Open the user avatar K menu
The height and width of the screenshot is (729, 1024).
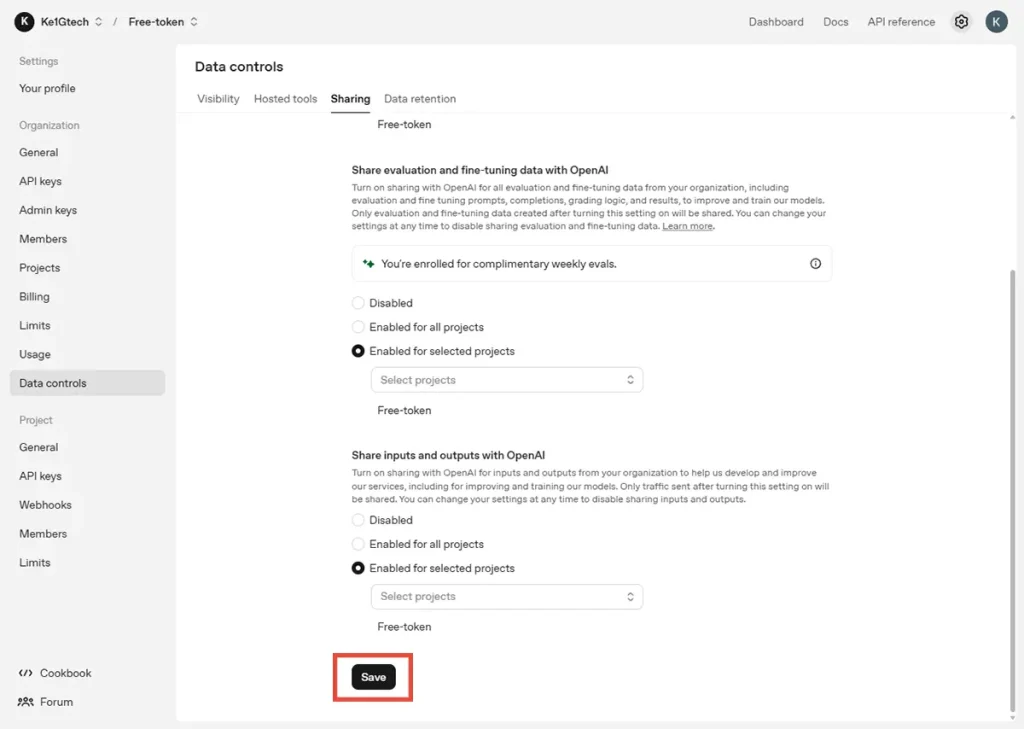tap(996, 22)
